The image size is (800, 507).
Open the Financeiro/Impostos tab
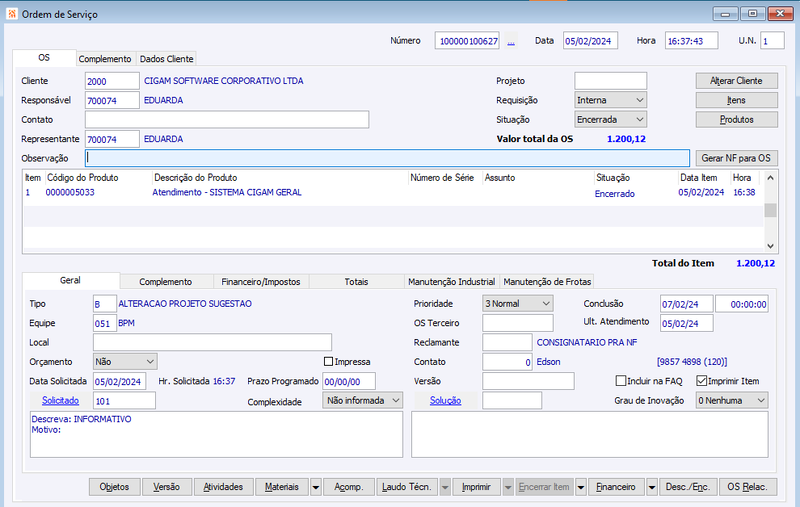tap(261, 282)
